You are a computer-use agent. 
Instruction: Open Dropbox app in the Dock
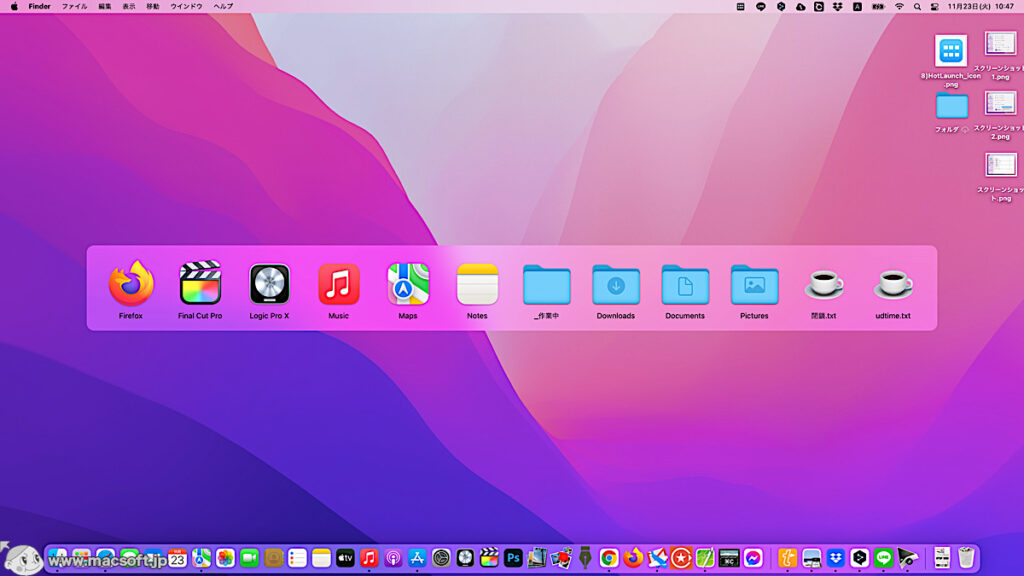tap(835, 558)
